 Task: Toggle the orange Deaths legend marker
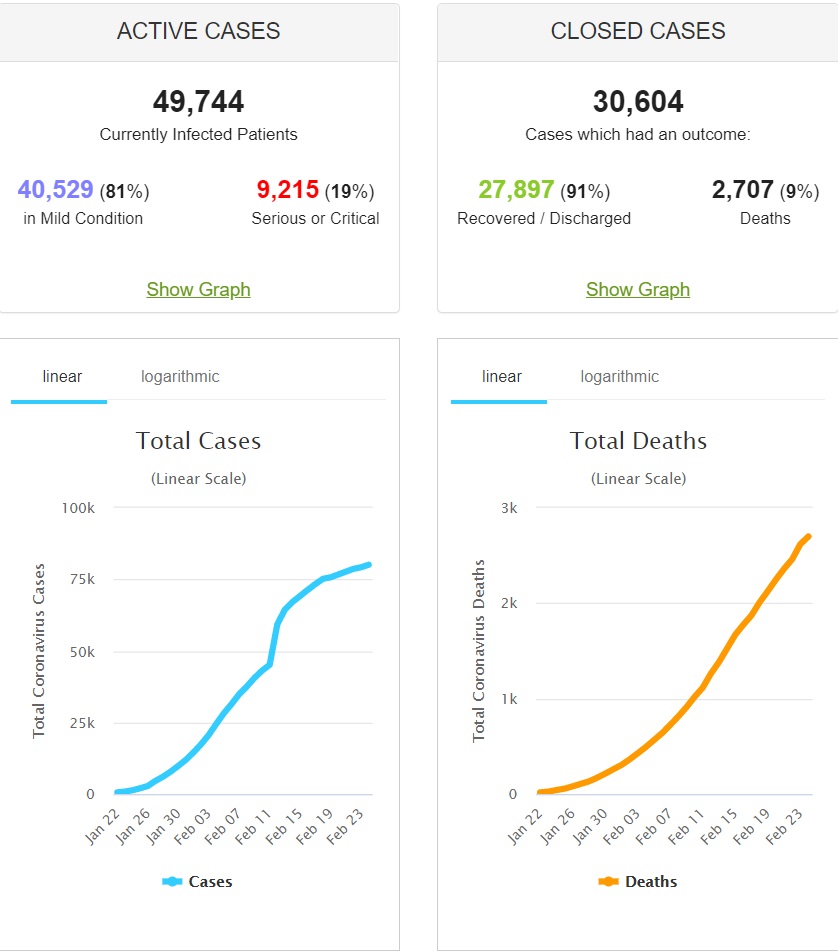pyautogui.click(x=608, y=882)
